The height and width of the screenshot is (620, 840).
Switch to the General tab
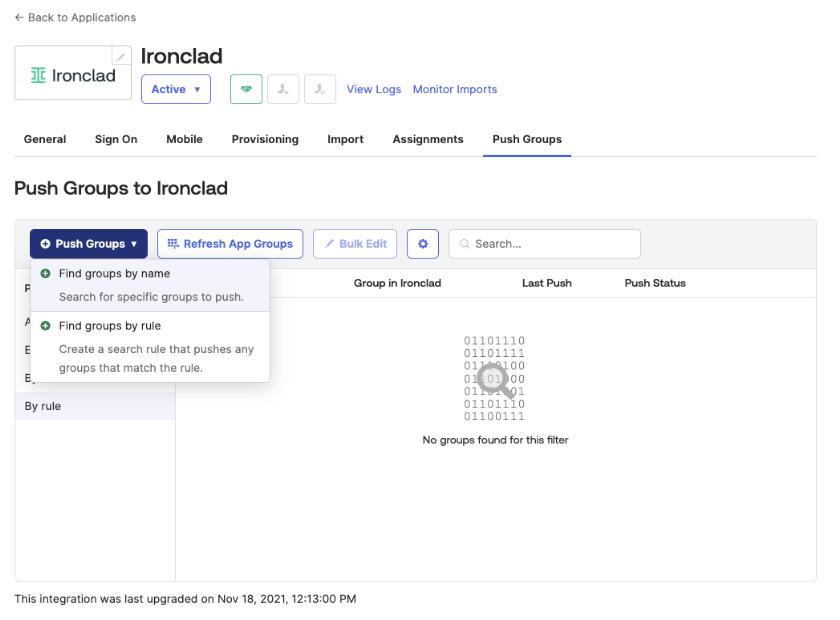coord(45,139)
